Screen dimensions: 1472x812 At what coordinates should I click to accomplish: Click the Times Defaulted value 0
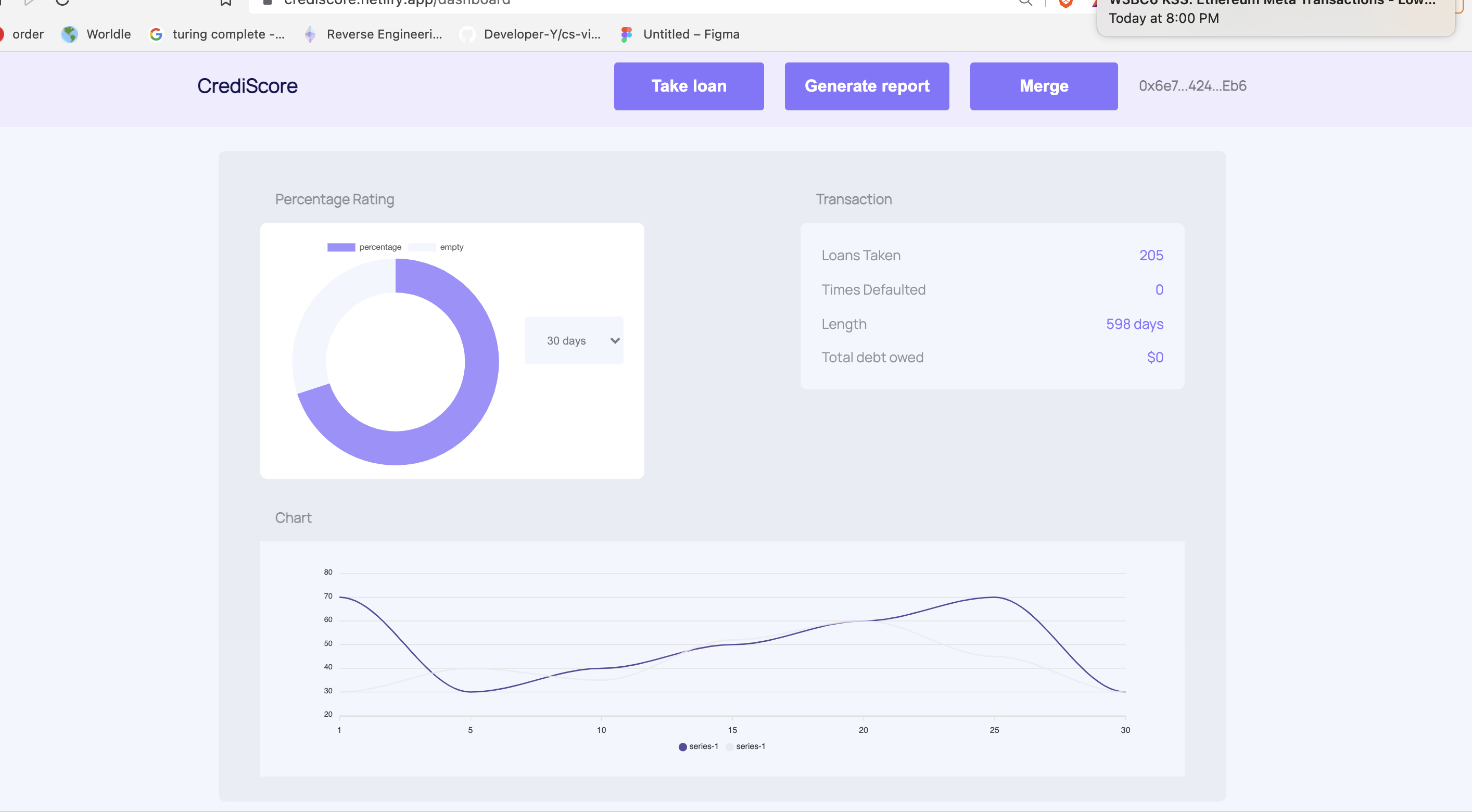click(1159, 289)
